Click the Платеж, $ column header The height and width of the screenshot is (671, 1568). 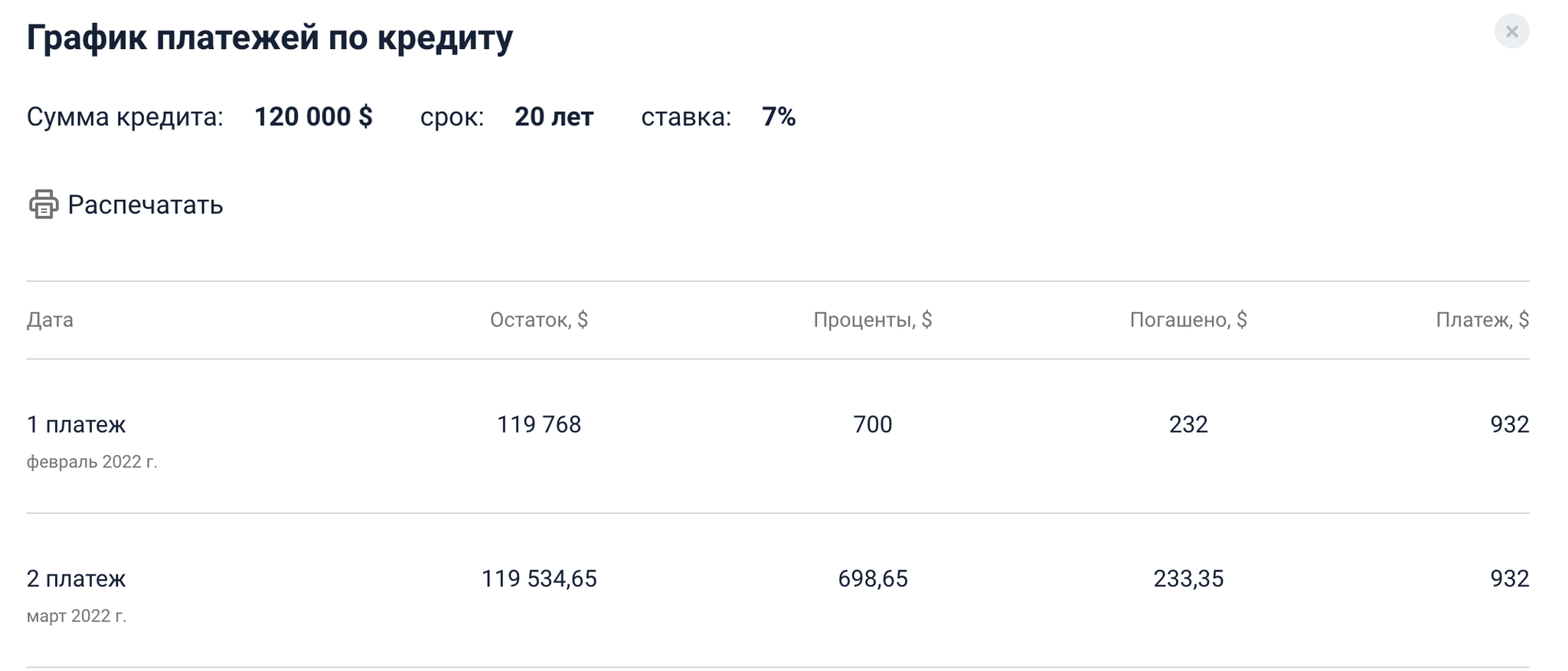[1482, 319]
